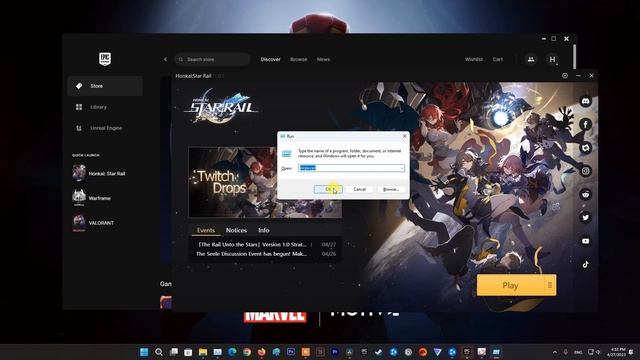Image resolution: width=640 pixels, height=360 pixels.
Task: Select the Events tab
Action: 206,230
